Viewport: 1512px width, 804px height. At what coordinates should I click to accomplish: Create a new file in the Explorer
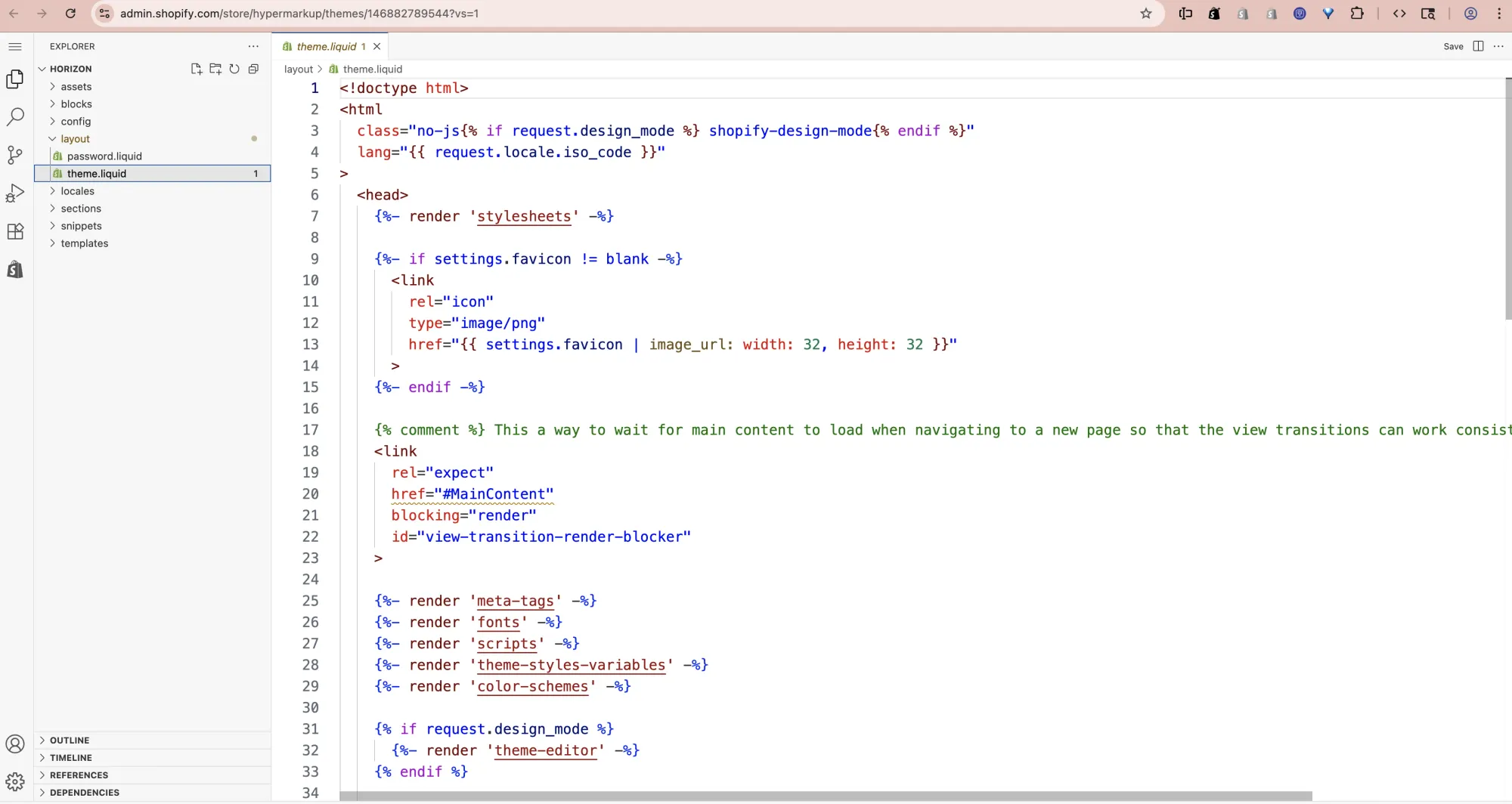197,69
